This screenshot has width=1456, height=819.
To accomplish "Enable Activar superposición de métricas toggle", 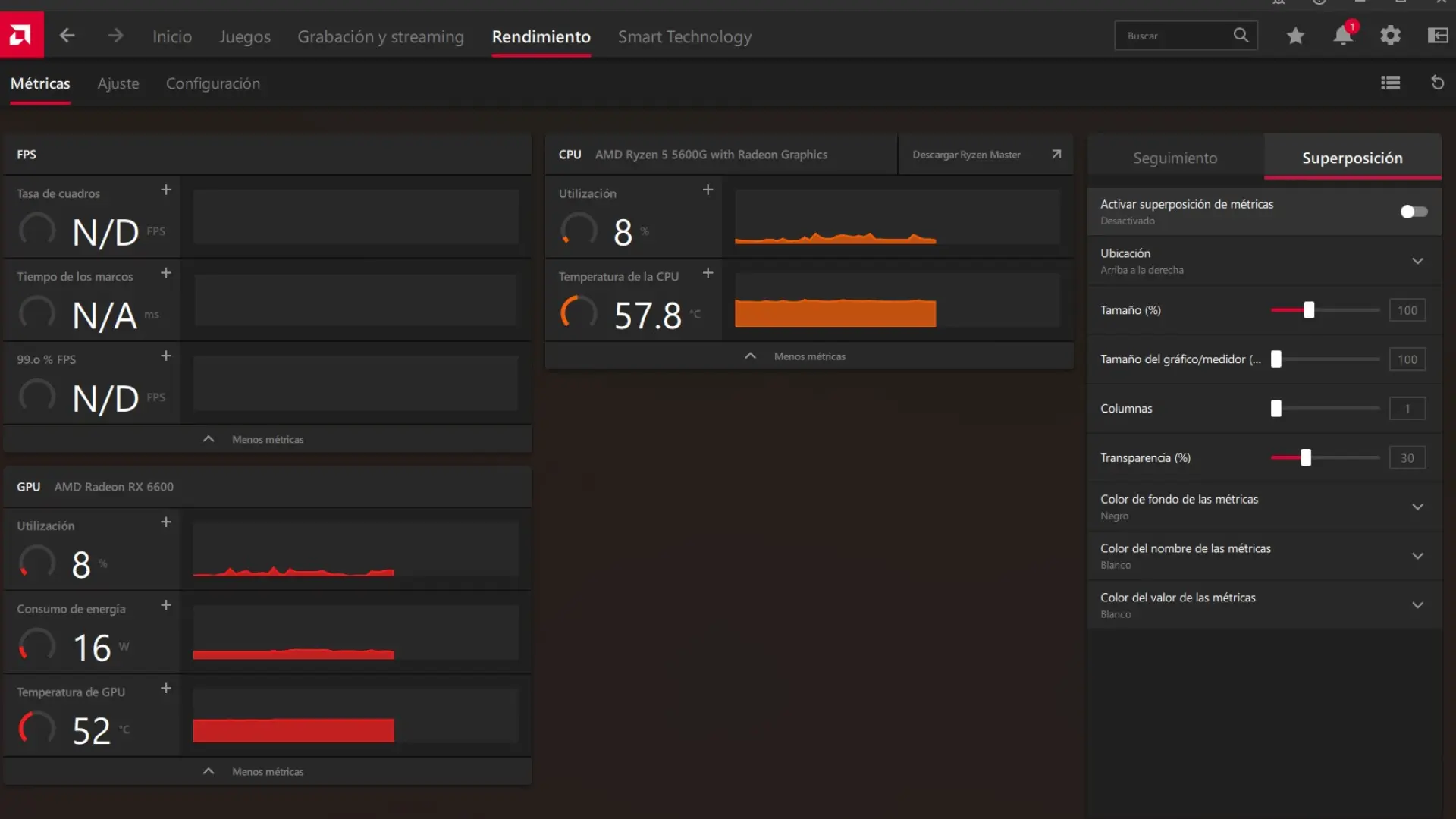I will coord(1413,212).
